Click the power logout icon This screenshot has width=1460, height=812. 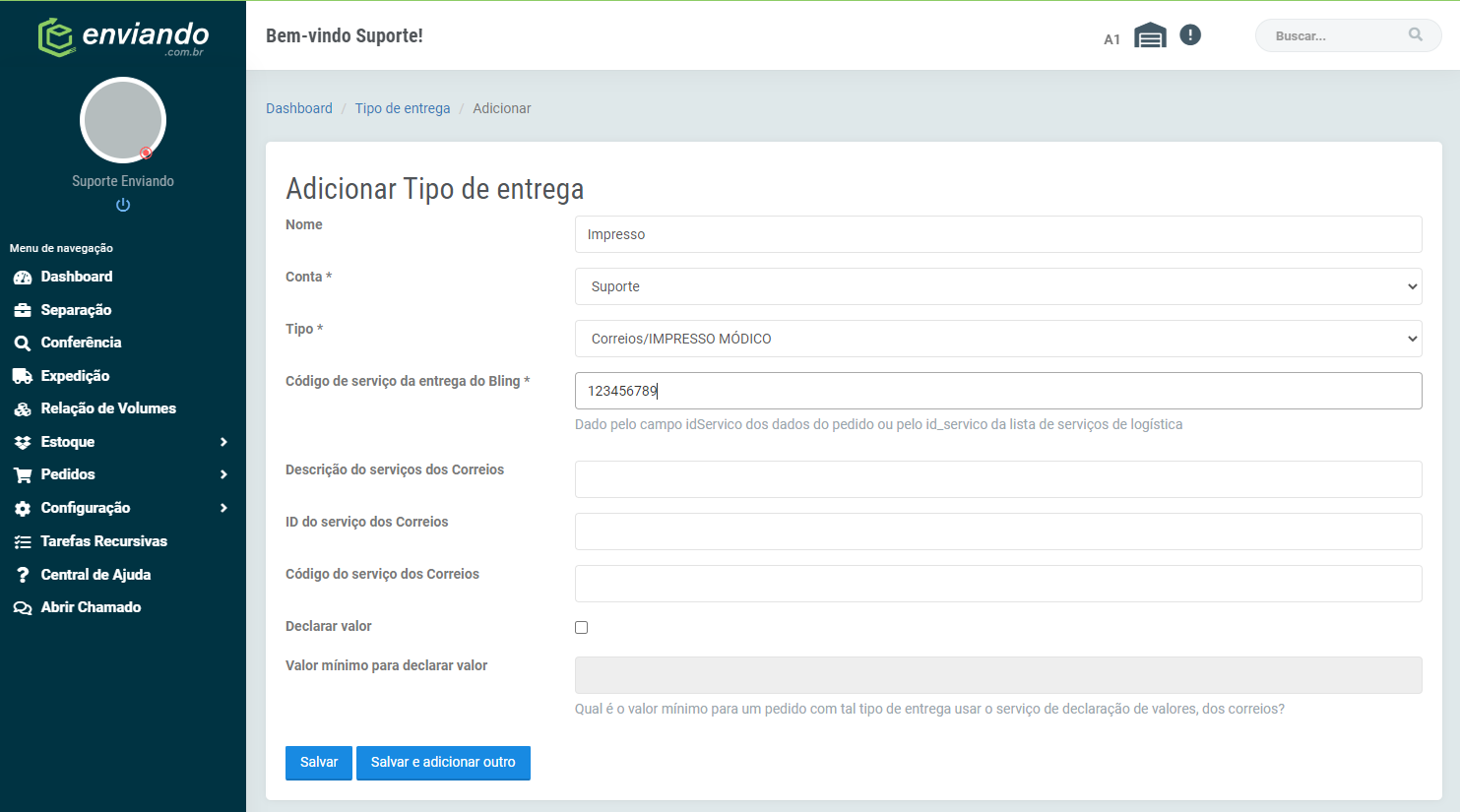pyautogui.click(x=123, y=205)
